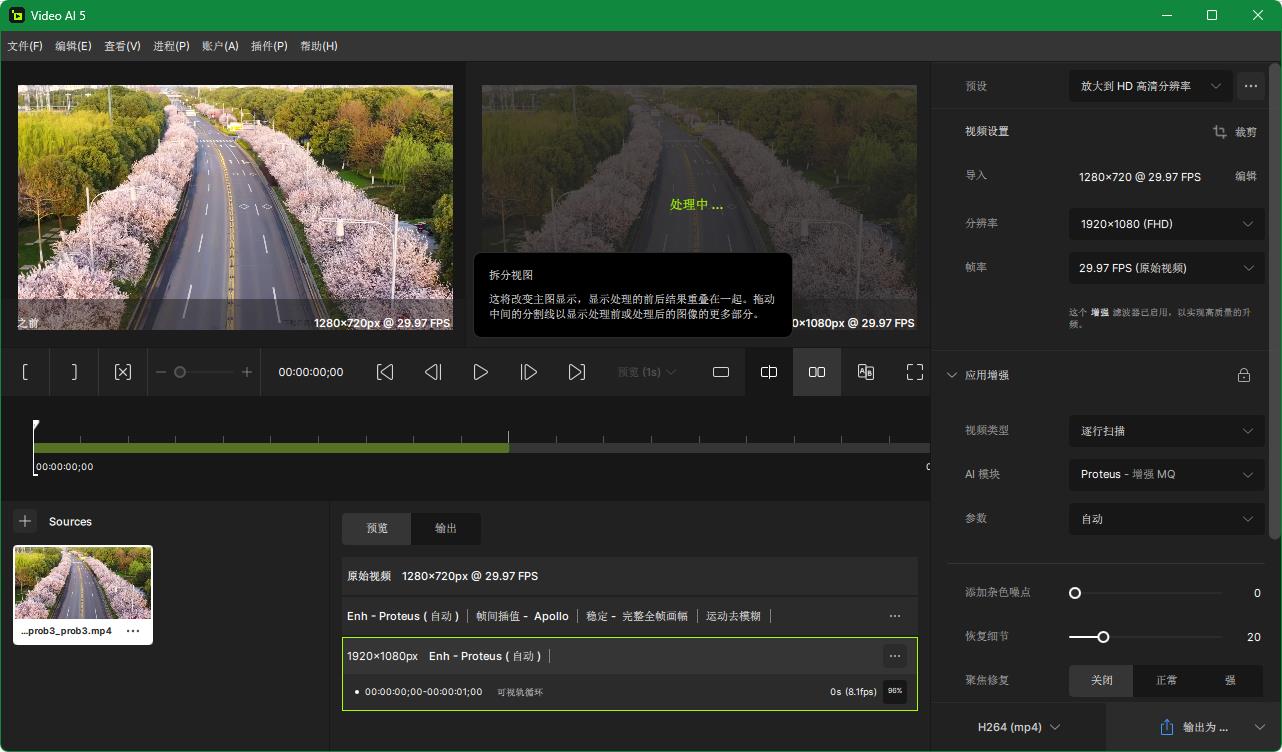The width and height of the screenshot is (1282, 752).
Task: Switch to the 预览 tab
Action: click(377, 528)
